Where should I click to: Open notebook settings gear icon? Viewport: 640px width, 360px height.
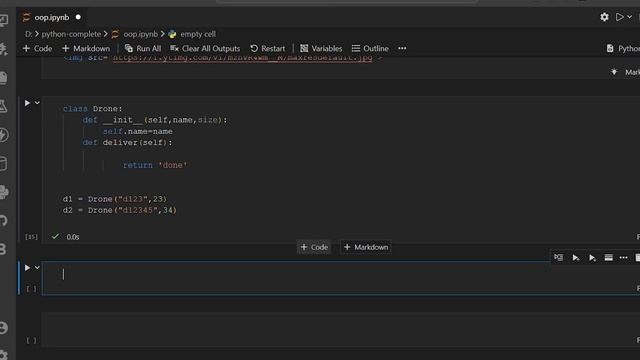(604, 17)
